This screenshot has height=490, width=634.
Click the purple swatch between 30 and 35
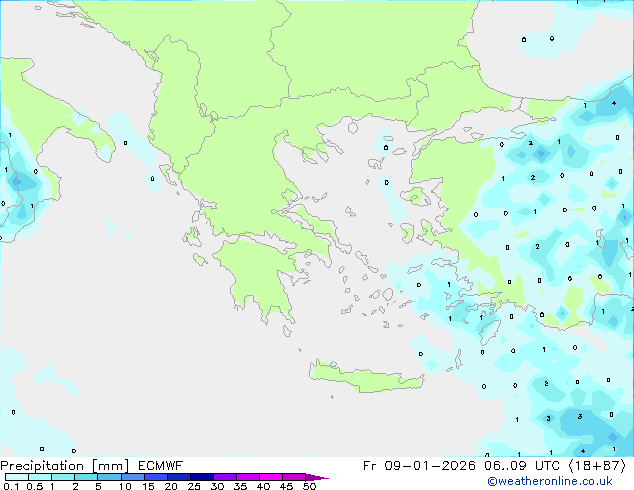[x=224, y=477]
